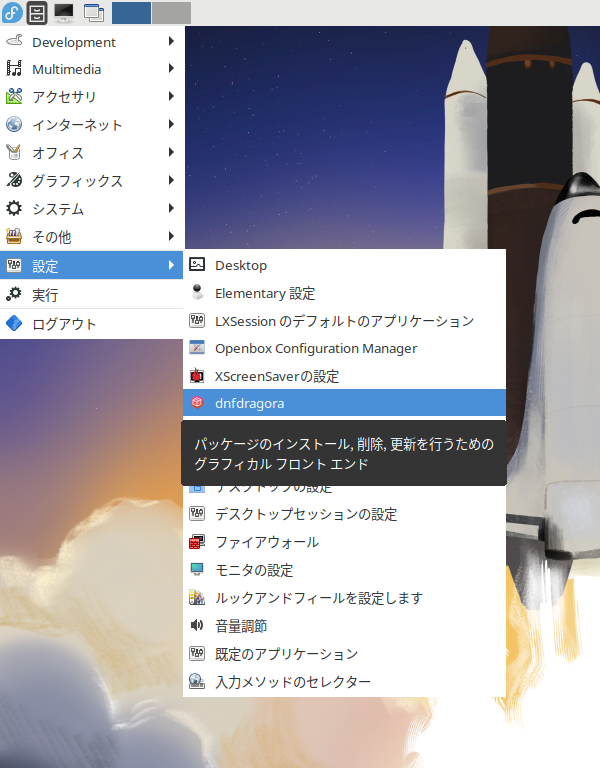This screenshot has height=768, width=600.
Task: Open the Development menu category
Action: (x=92, y=42)
